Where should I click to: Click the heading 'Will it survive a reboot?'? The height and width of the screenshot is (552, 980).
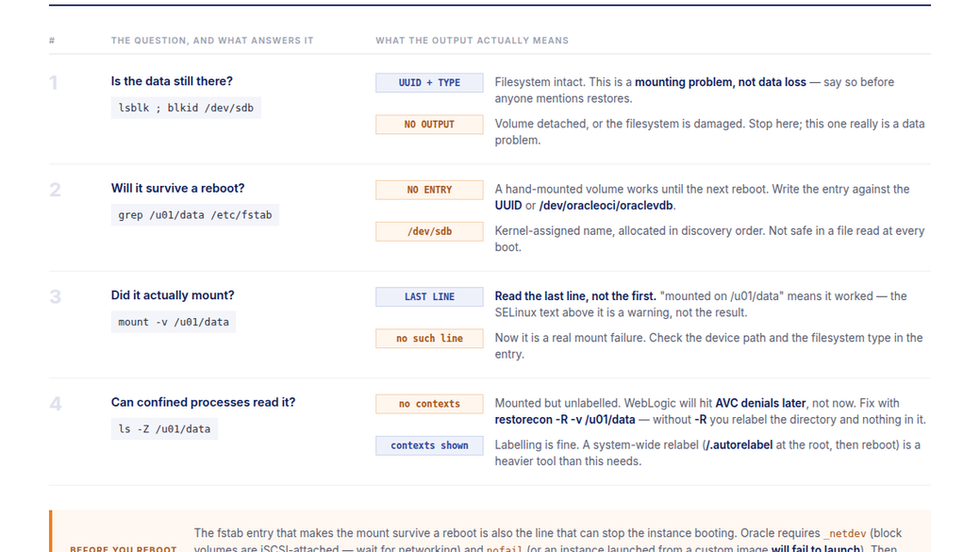click(178, 188)
